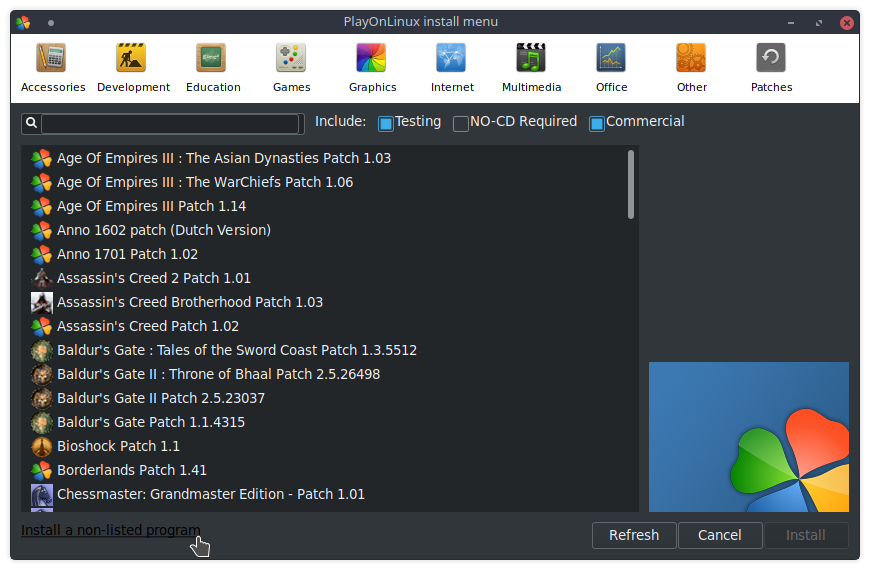Click the Cancel button
Viewport: 870px width, 570px height.
pos(720,535)
